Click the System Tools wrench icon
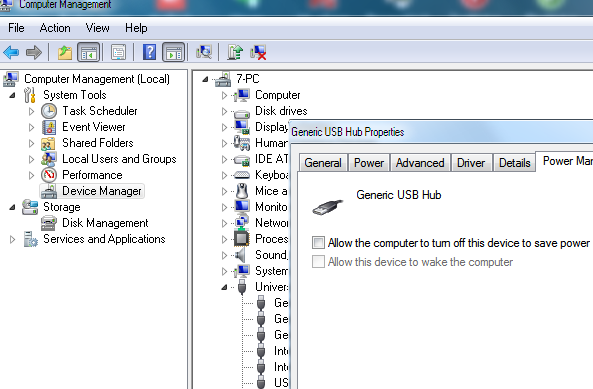593x389 pixels. tap(29, 95)
